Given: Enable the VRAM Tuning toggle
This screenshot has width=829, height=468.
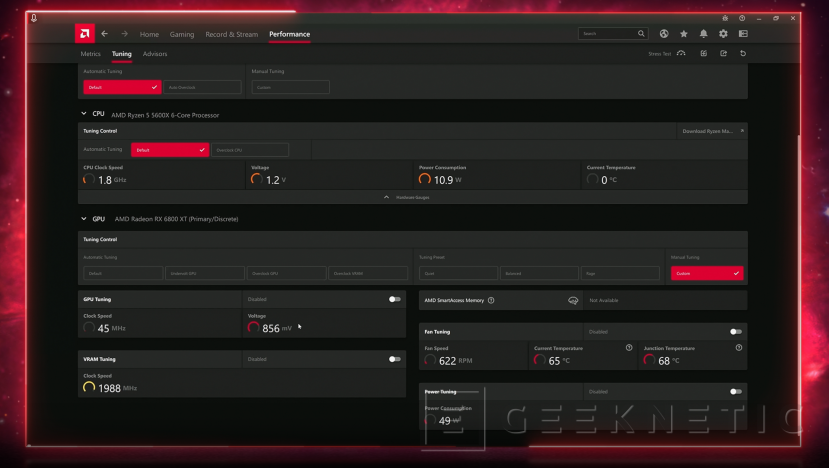Looking at the screenshot, I should pos(394,359).
